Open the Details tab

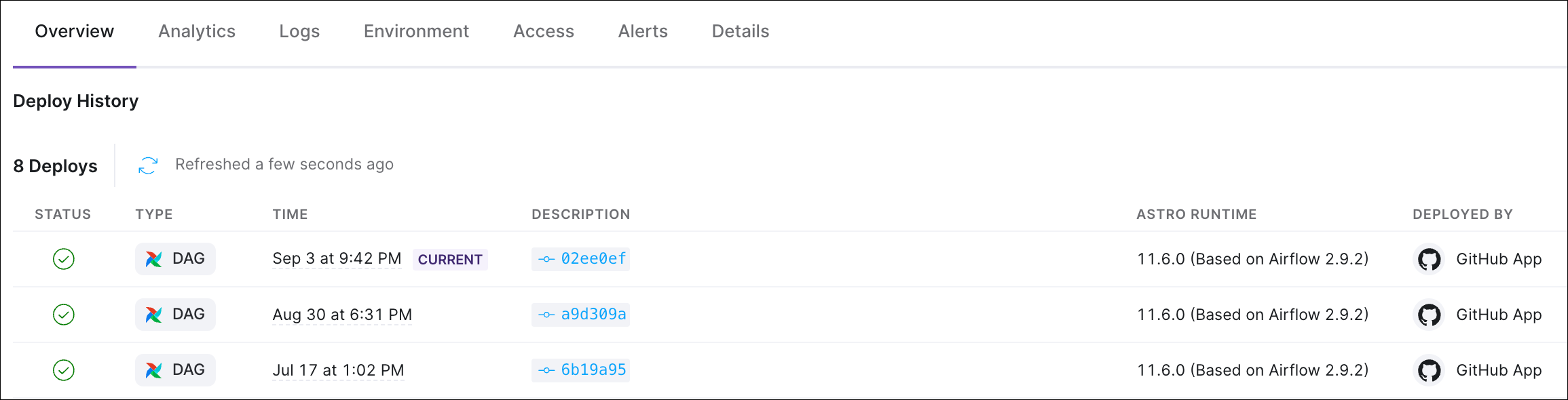(x=740, y=31)
